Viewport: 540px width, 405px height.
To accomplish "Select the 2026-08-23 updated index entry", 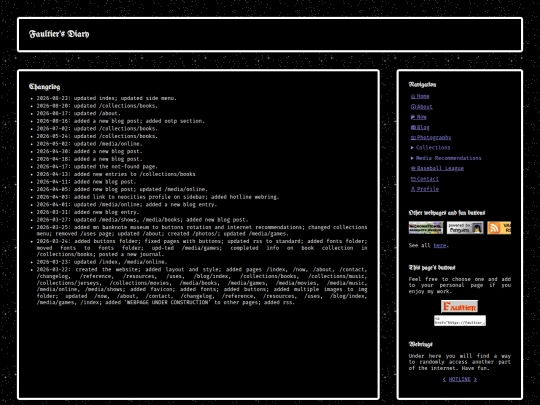I will (106, 98).
